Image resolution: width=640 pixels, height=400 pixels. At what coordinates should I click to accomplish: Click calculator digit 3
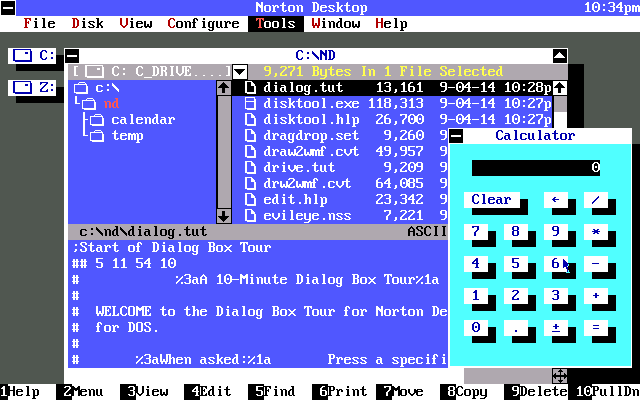[x=556, y=296]
